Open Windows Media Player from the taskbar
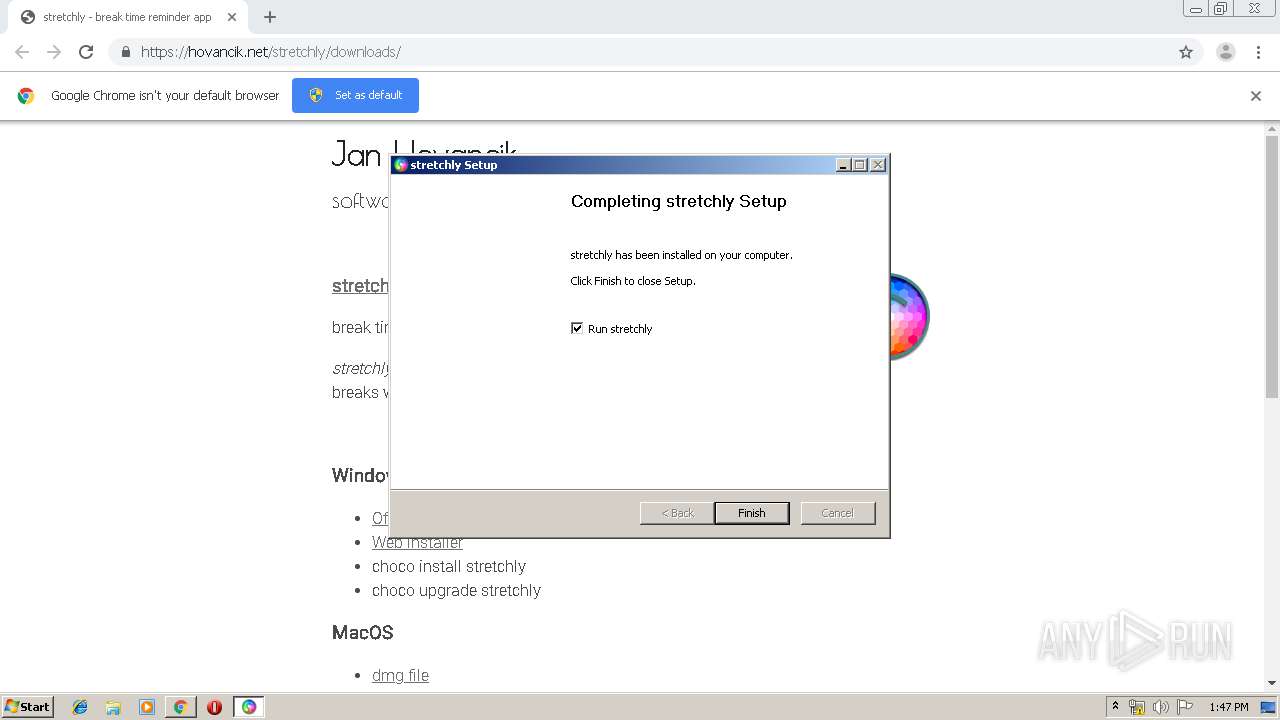Screen dimensions: 1280x720 coord(147,707)
